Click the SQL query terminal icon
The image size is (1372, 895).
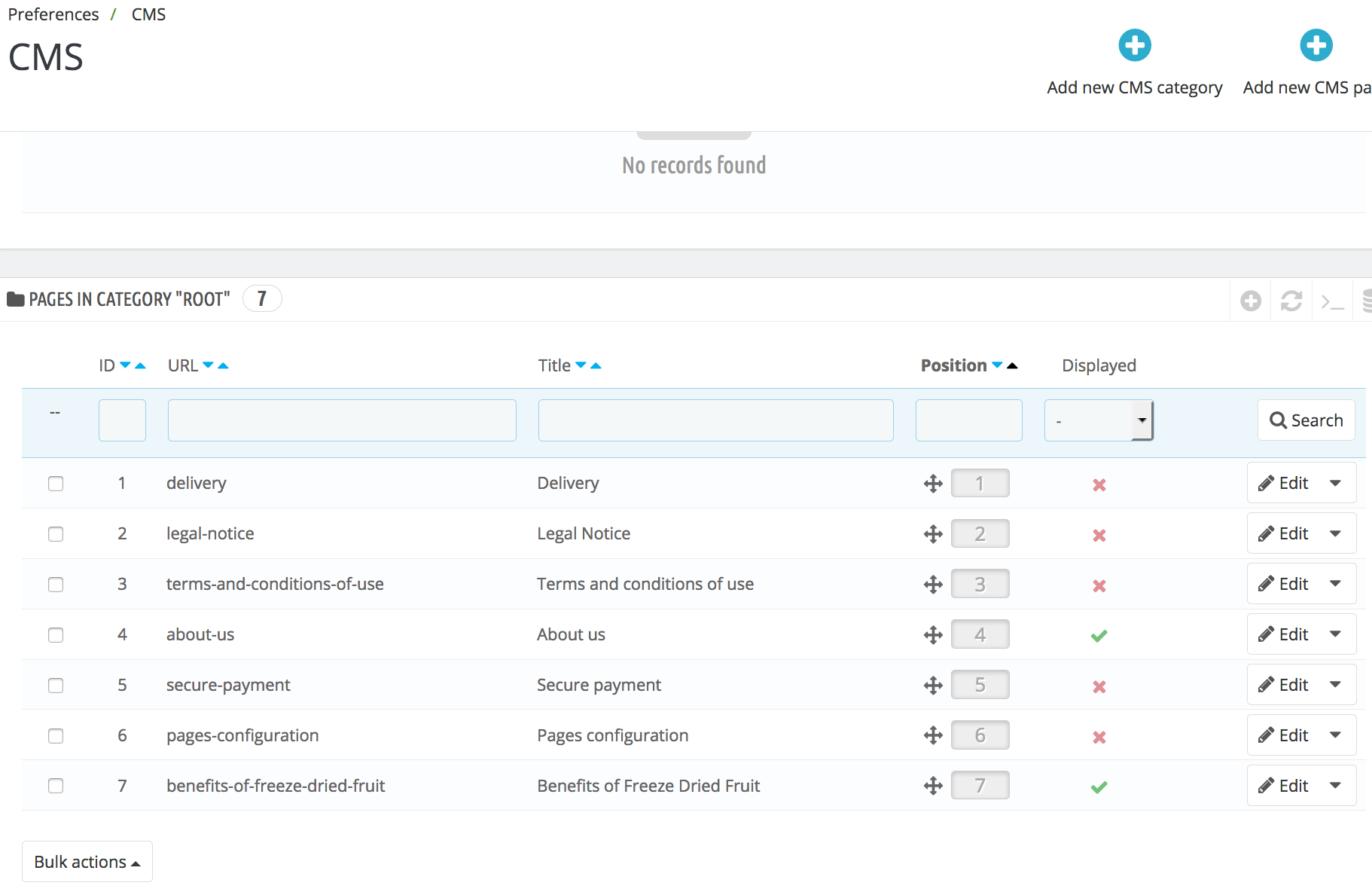coord(1332,302)
